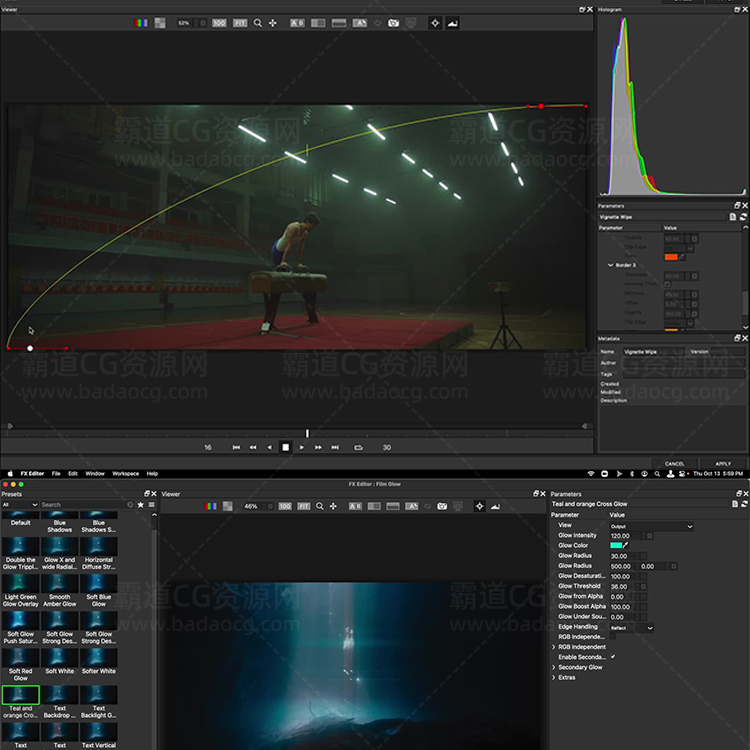Image resolution: width=750 pixels, height=750 pixels.
Task: Click the APPLY button
Action: (723, 464)
